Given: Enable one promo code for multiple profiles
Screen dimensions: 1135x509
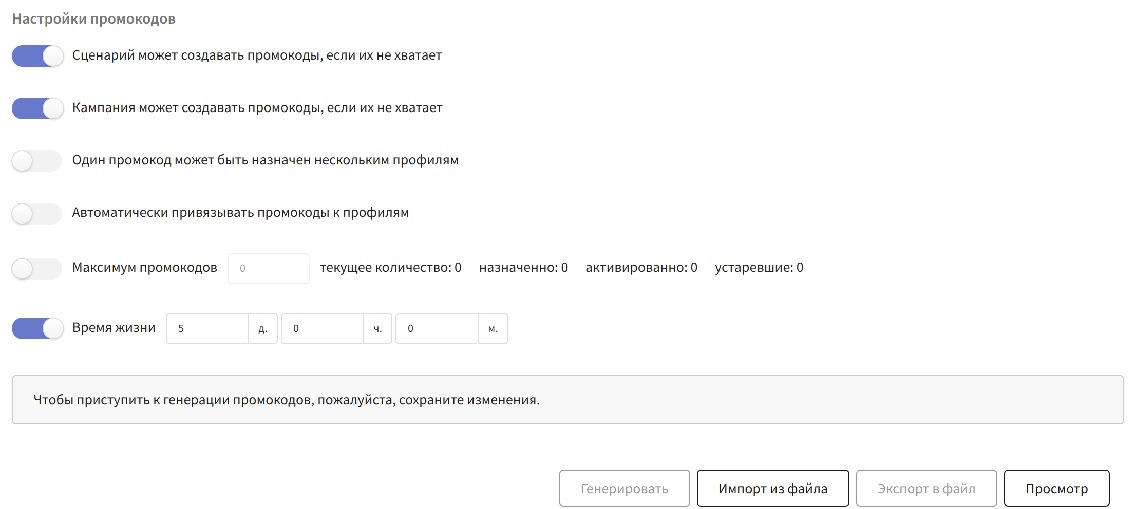Looking at the screenshot, I should pos(37,160).
